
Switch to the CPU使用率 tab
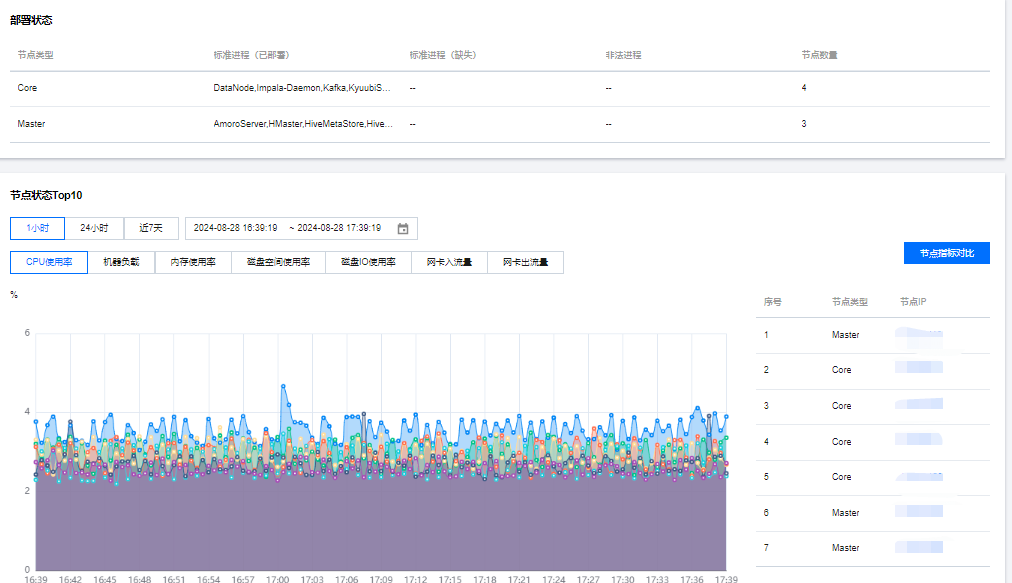point(48,262)
